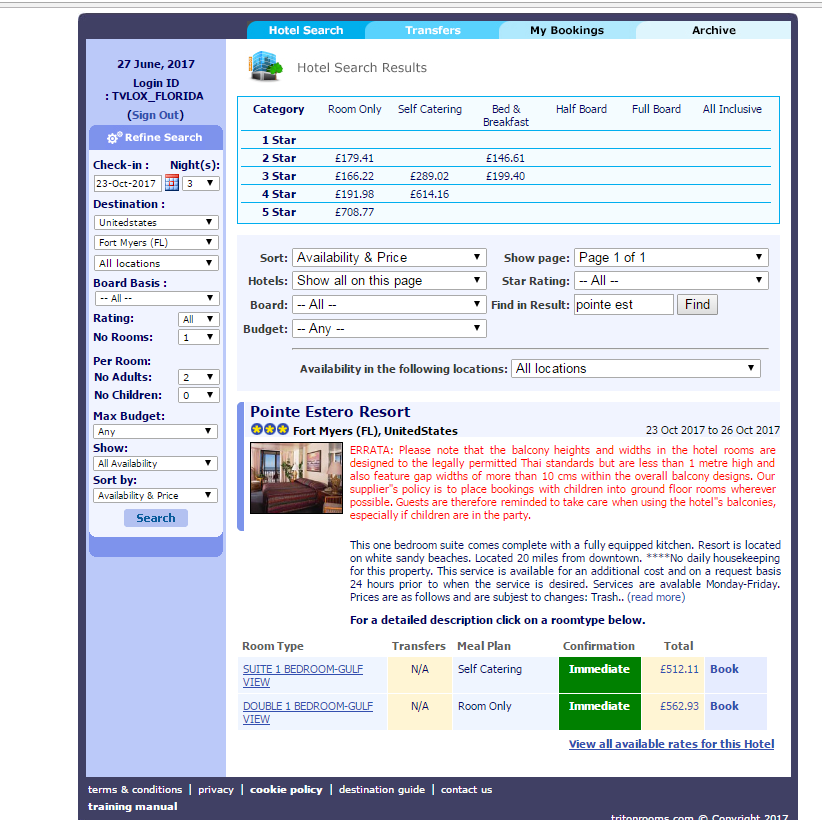822x820 pixels.
Task: Book the £562.93 Room Only double
Action: (724, 706)
